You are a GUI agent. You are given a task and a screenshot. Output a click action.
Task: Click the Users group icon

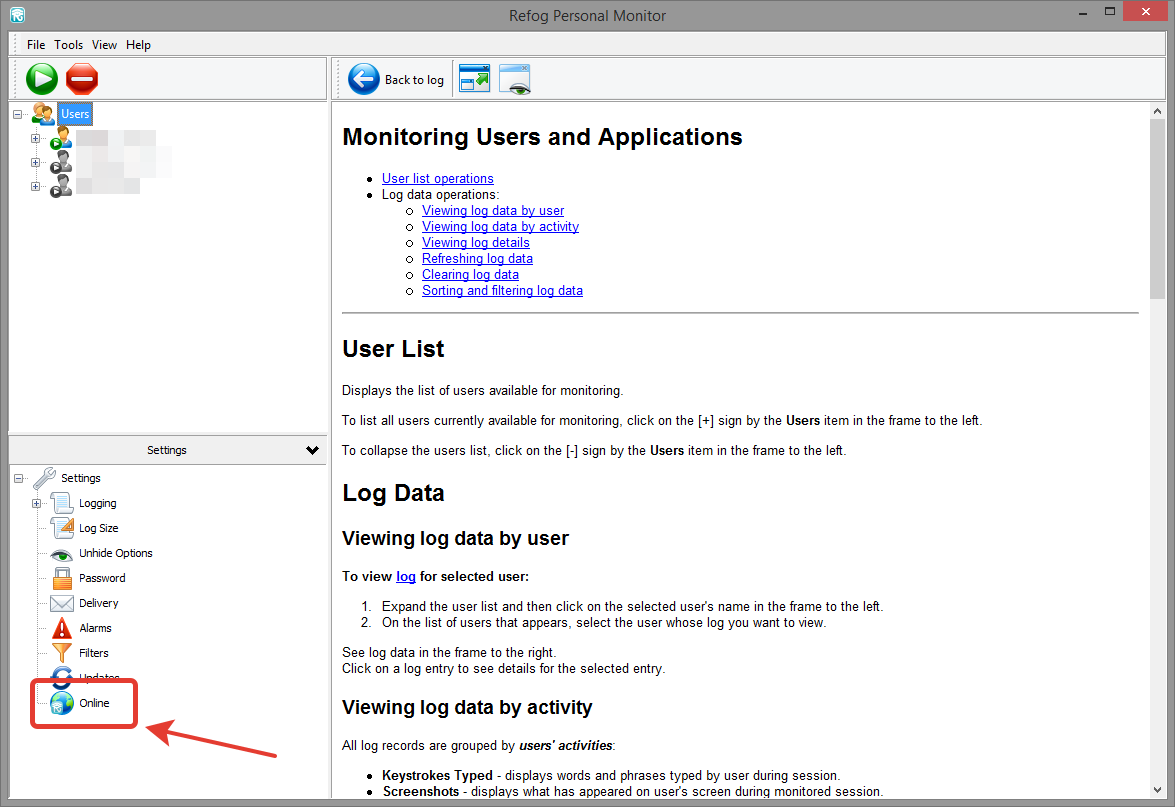pos(43,114)
